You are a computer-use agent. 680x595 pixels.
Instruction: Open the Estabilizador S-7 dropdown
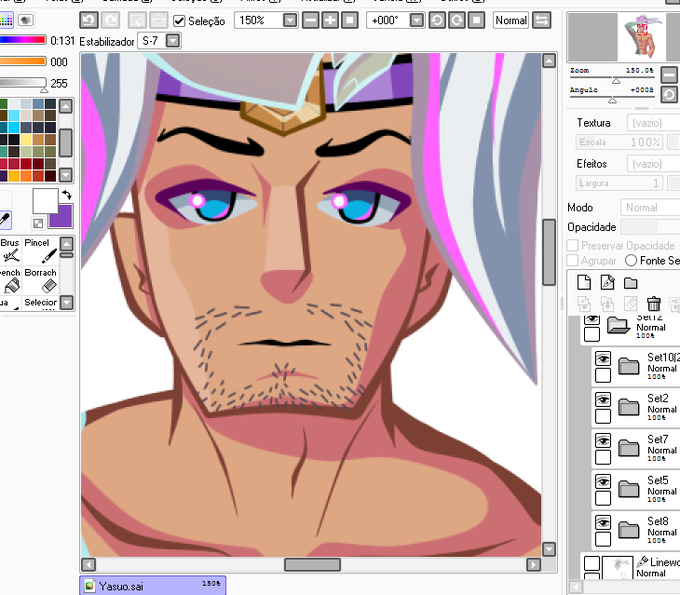[173, 41]
